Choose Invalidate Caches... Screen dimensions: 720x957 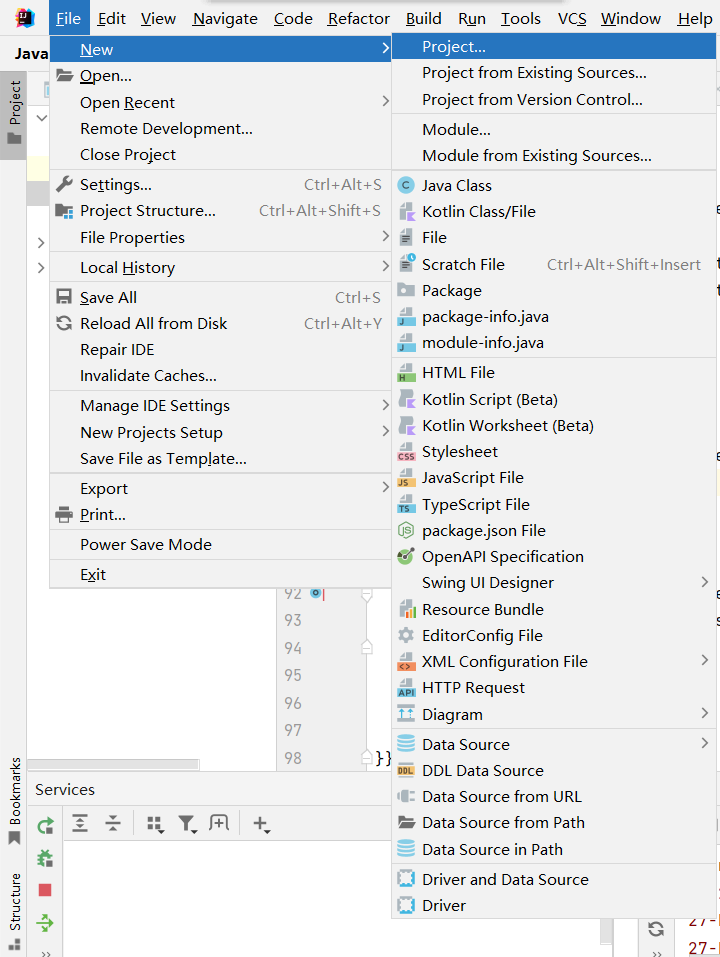click(x=220, y=376)
